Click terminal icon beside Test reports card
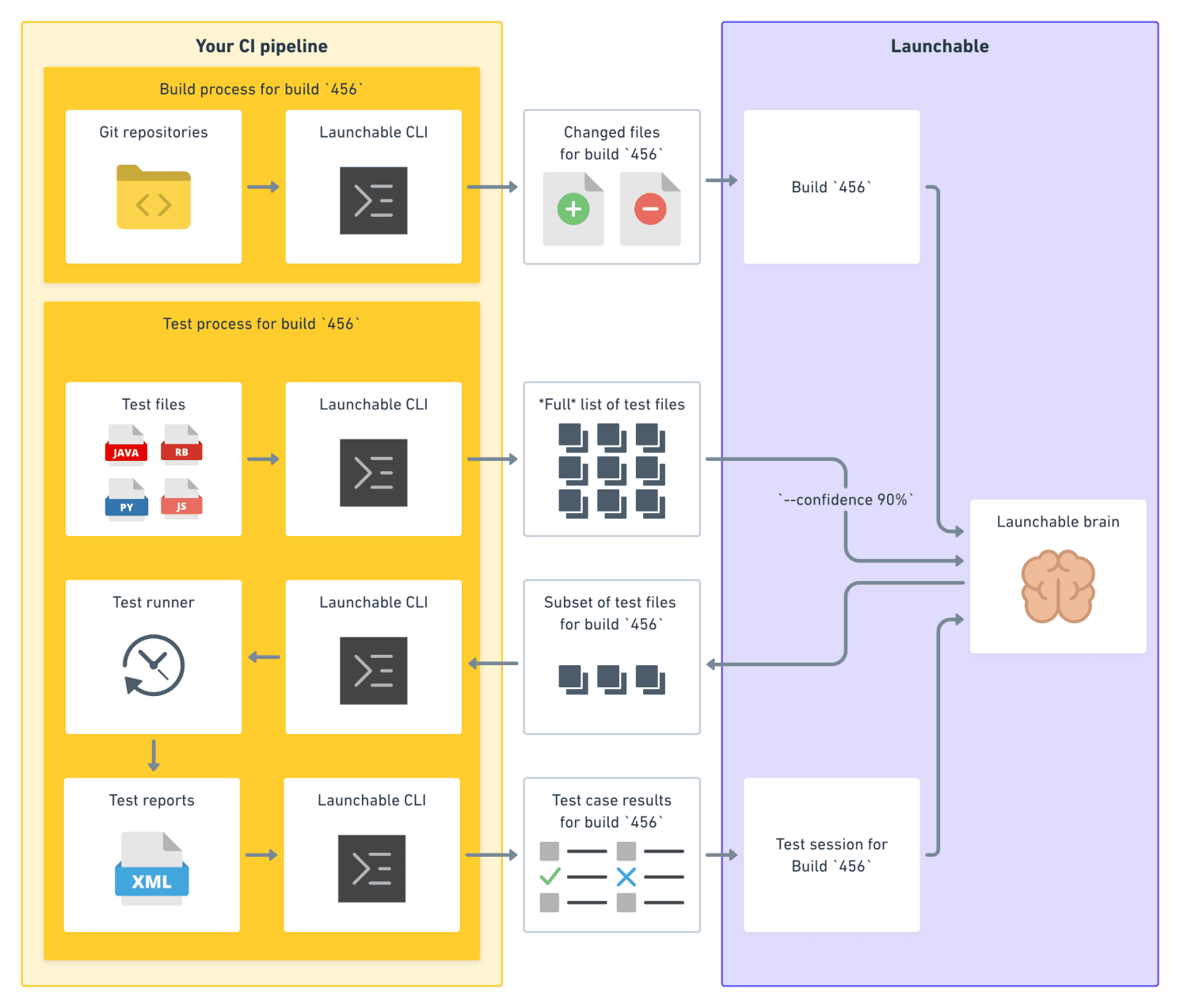The image size is (1180, 1008). (x=372, y=869)
